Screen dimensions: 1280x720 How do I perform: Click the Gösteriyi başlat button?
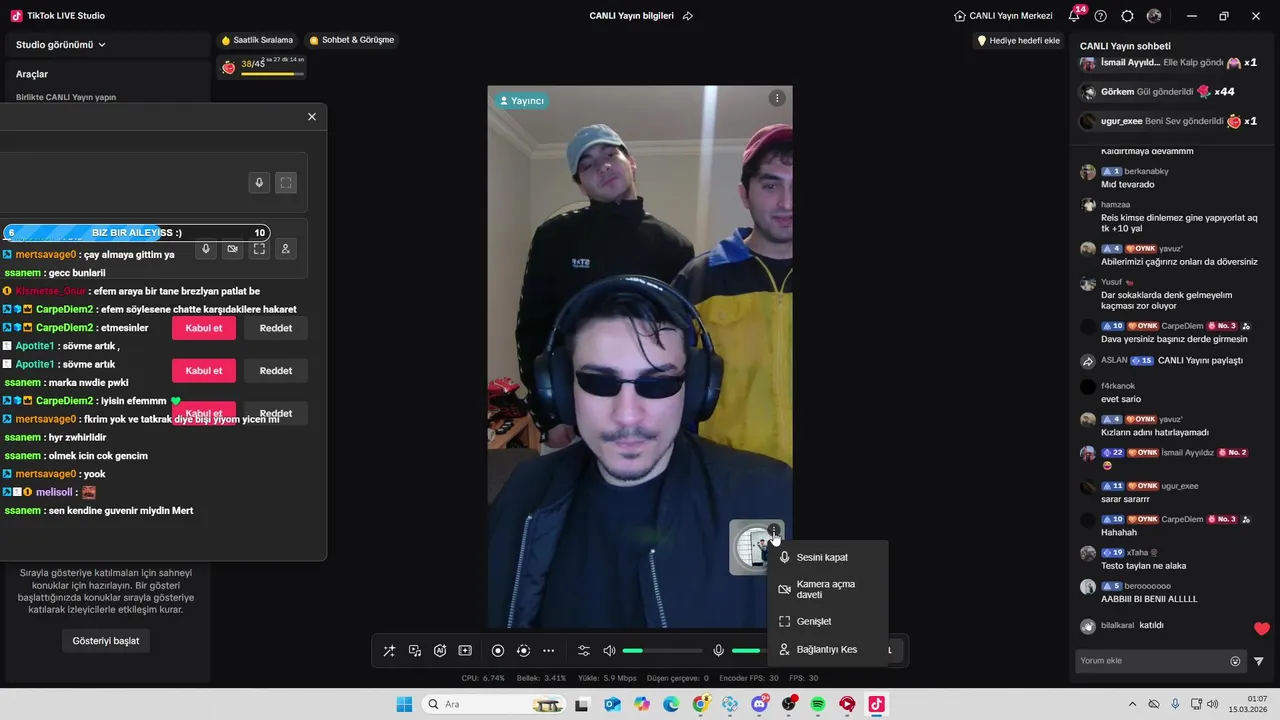click(106, 640)
